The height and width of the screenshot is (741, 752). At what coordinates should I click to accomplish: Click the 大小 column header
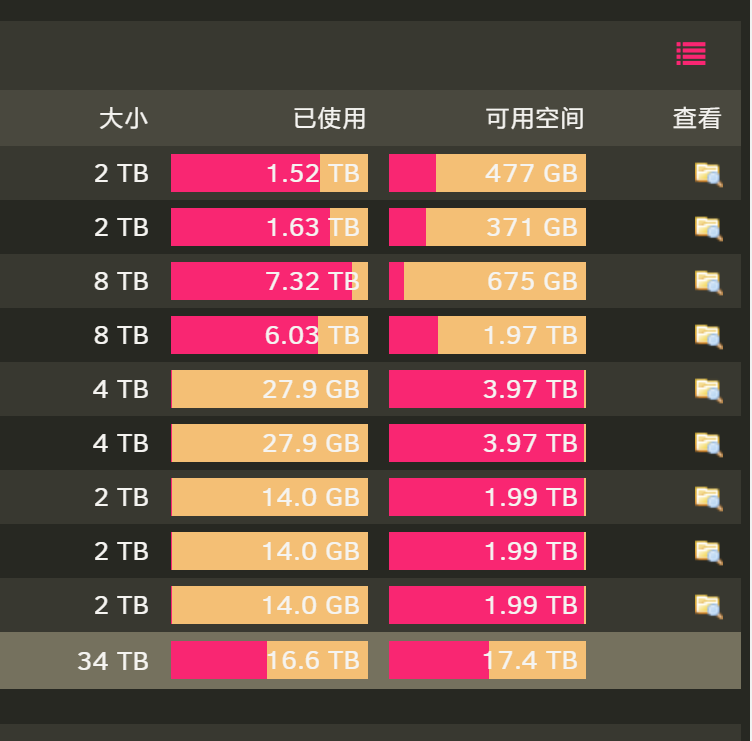click(123, 118)
